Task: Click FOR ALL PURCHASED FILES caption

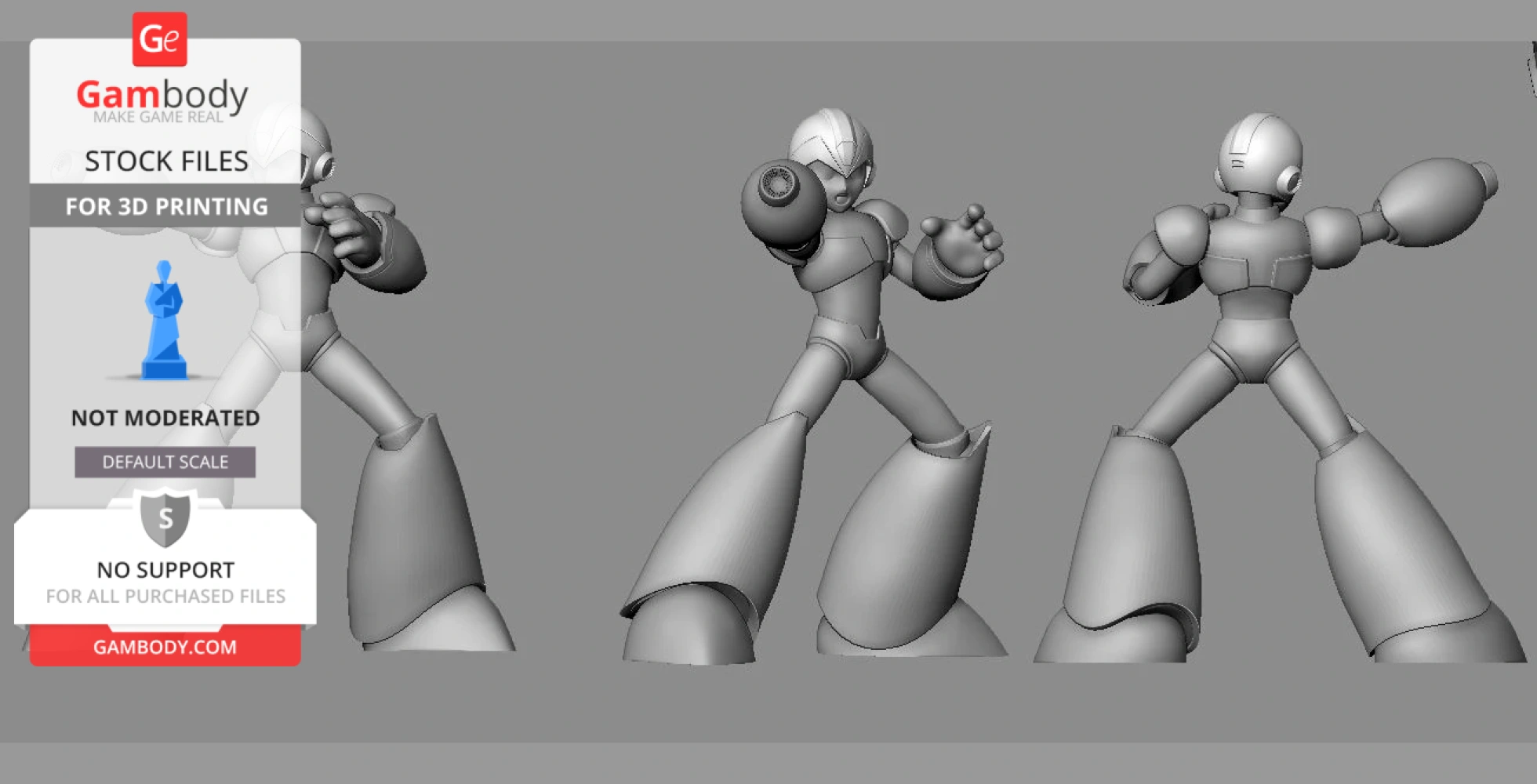Action: [165, 597]
